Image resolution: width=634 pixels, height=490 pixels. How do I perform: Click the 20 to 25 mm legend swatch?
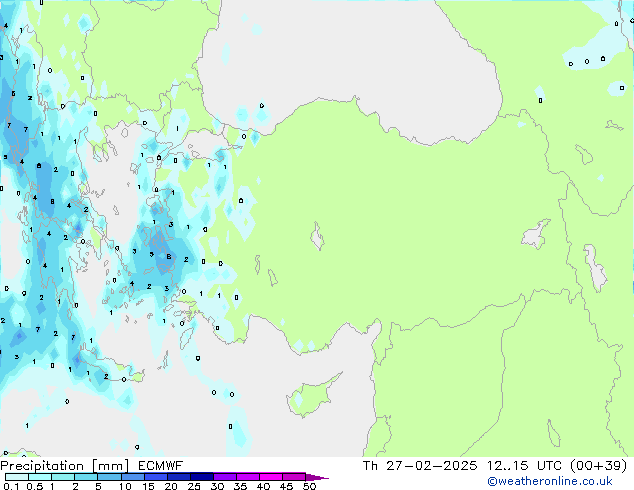179,477
